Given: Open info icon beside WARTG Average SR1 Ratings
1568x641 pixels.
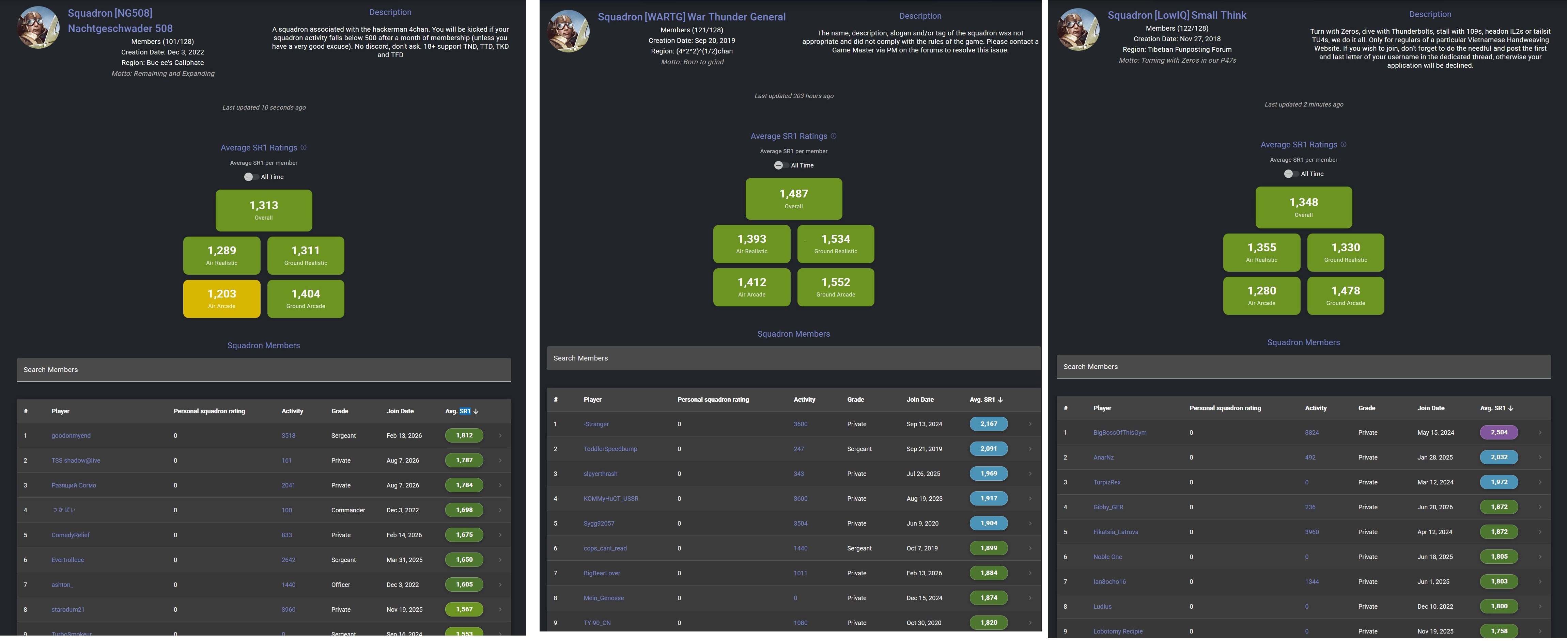Looking at the screenshot, I should click(834, 135).
